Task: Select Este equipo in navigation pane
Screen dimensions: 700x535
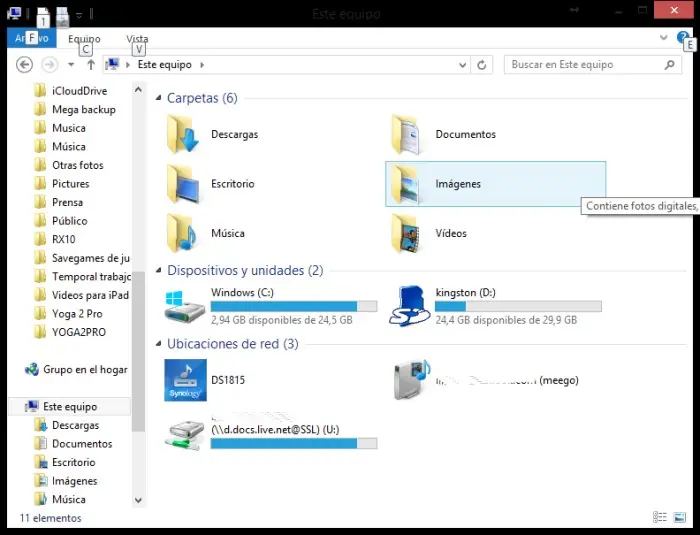Action: click(70, 406)
